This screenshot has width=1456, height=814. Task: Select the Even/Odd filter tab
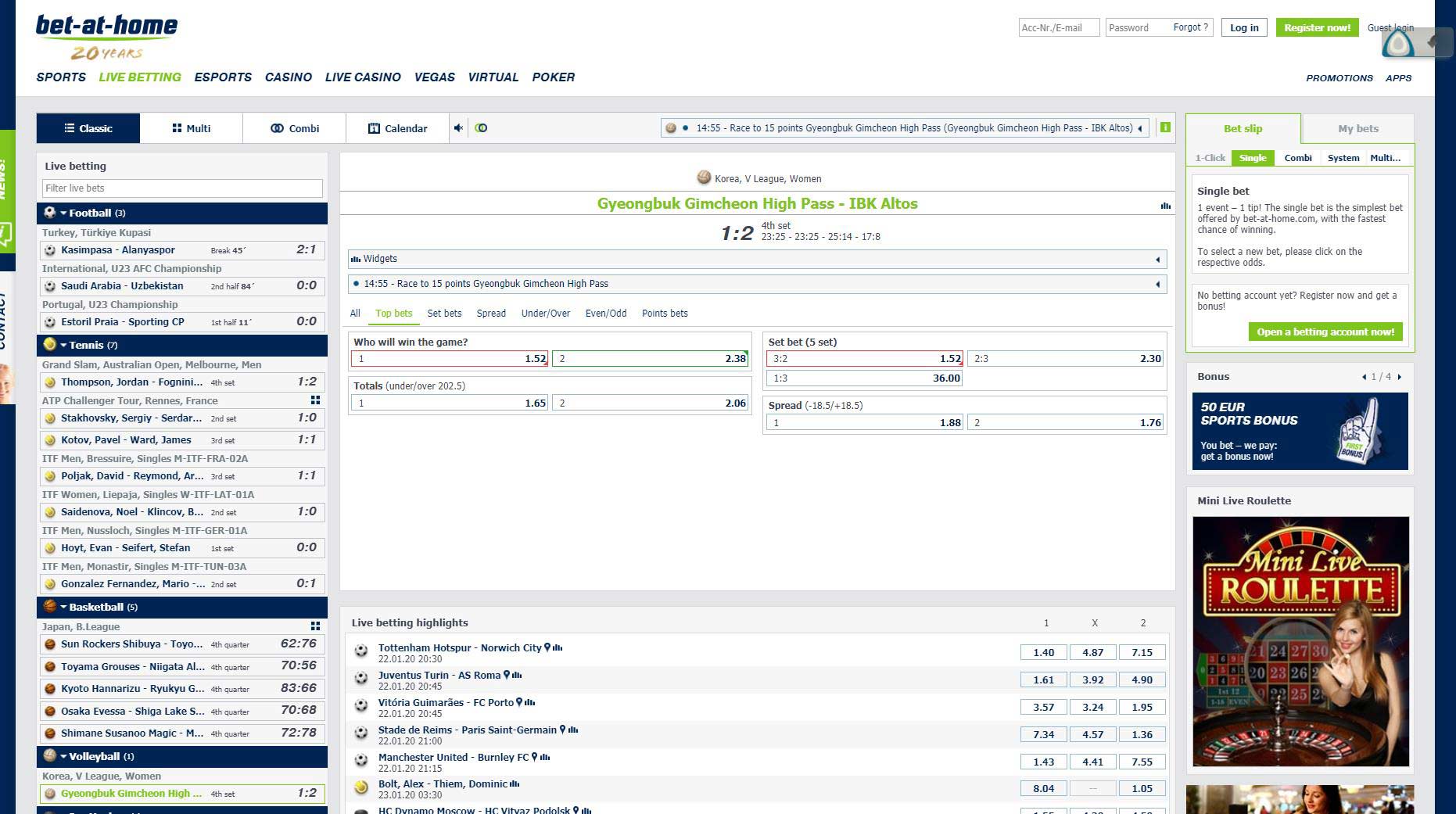(606, 313)
